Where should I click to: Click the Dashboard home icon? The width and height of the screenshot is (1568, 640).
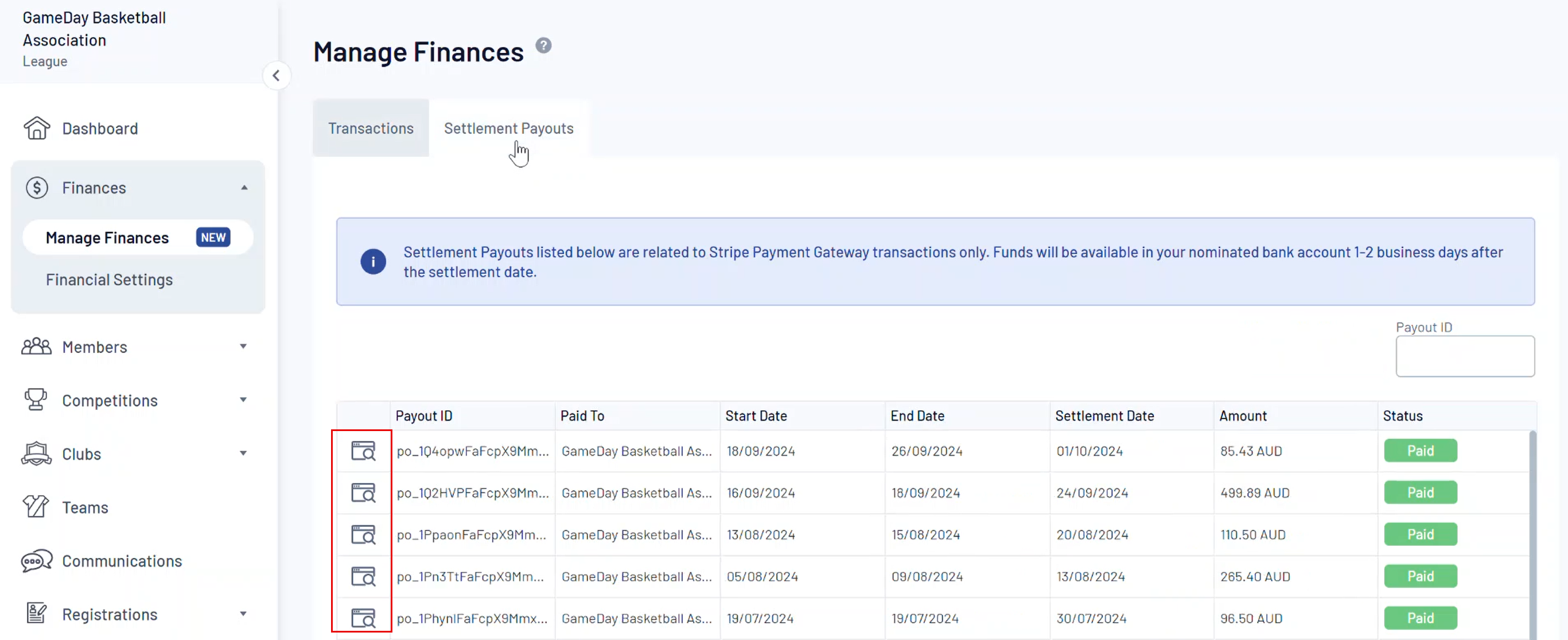click(x=37, y=129)
